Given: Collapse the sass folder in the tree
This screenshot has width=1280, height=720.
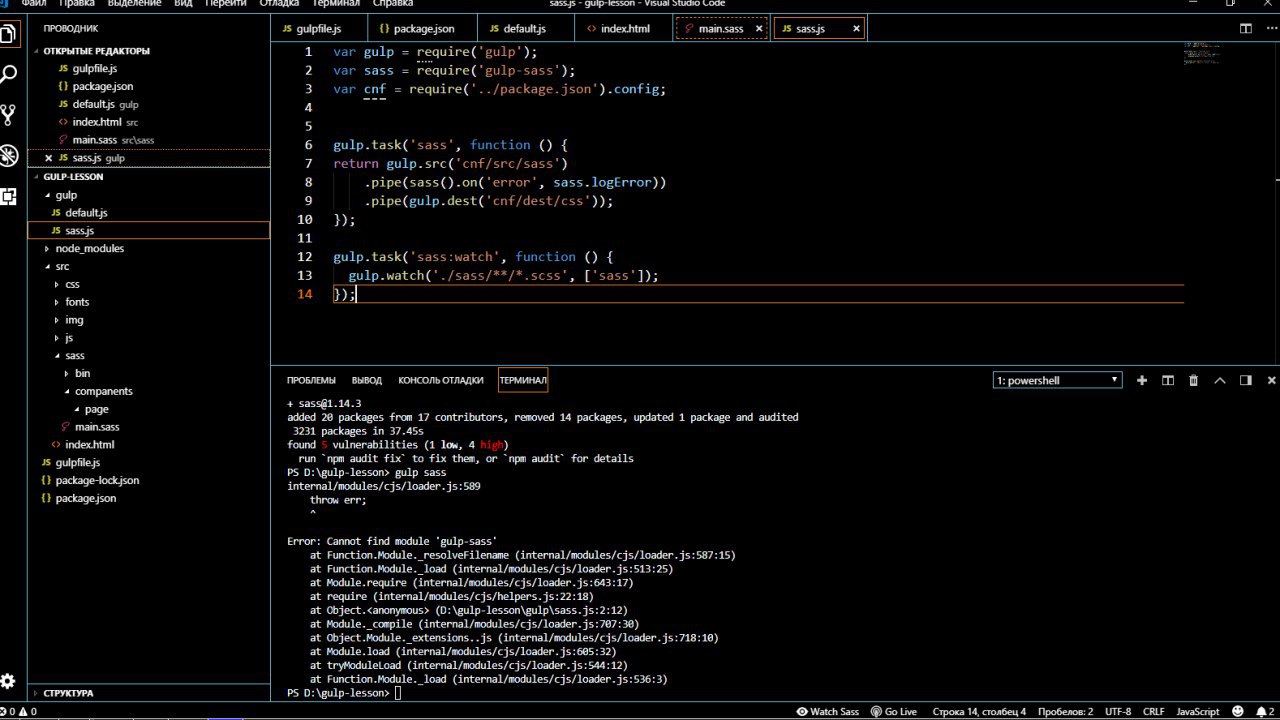Looking at the screenshot, I should pos(75,356).
